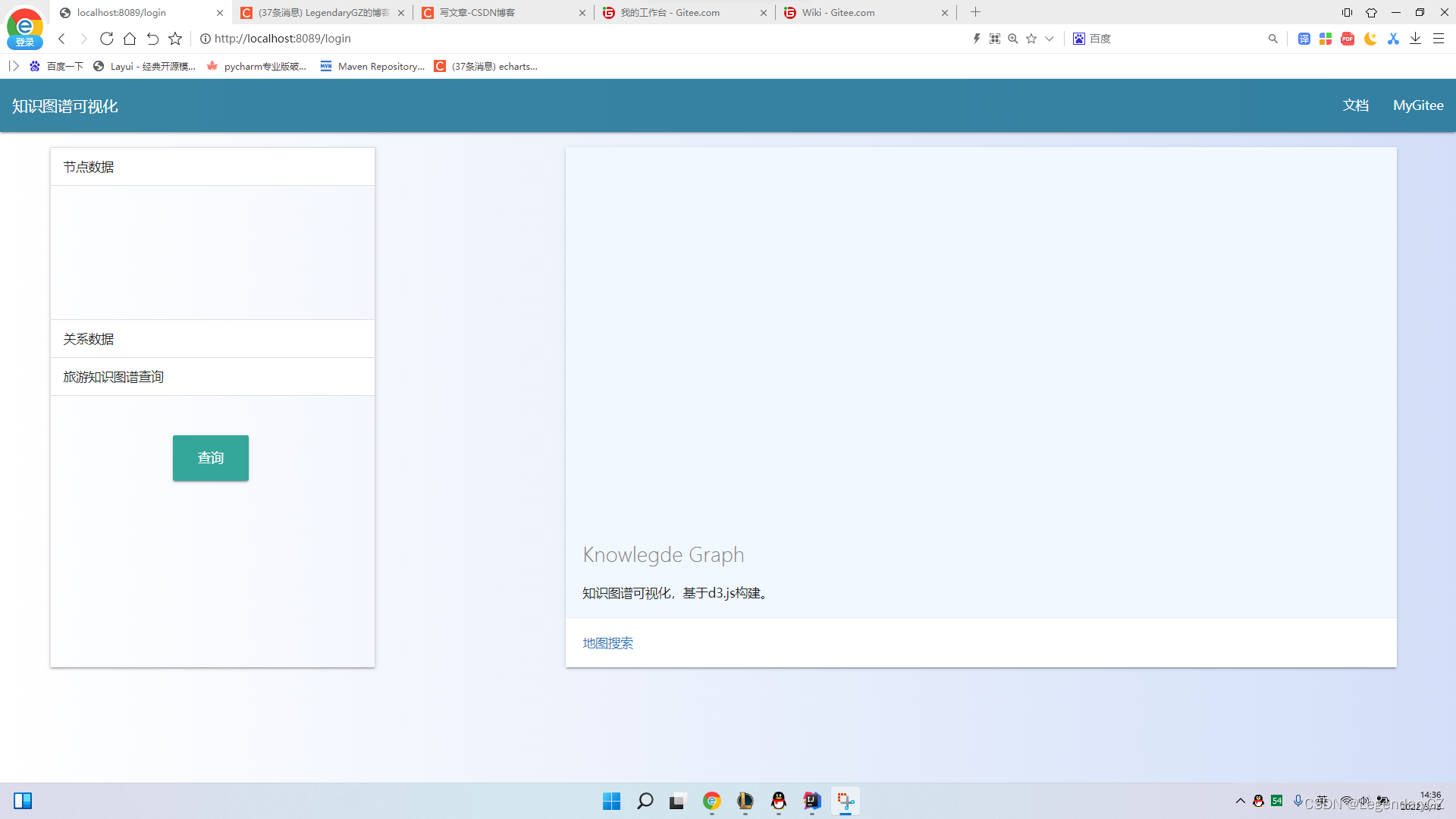Image resolution: width=1456 pixels, height=819 pixels.
Task: Open widgets panel at taskbar left
Action: (23, 801)
